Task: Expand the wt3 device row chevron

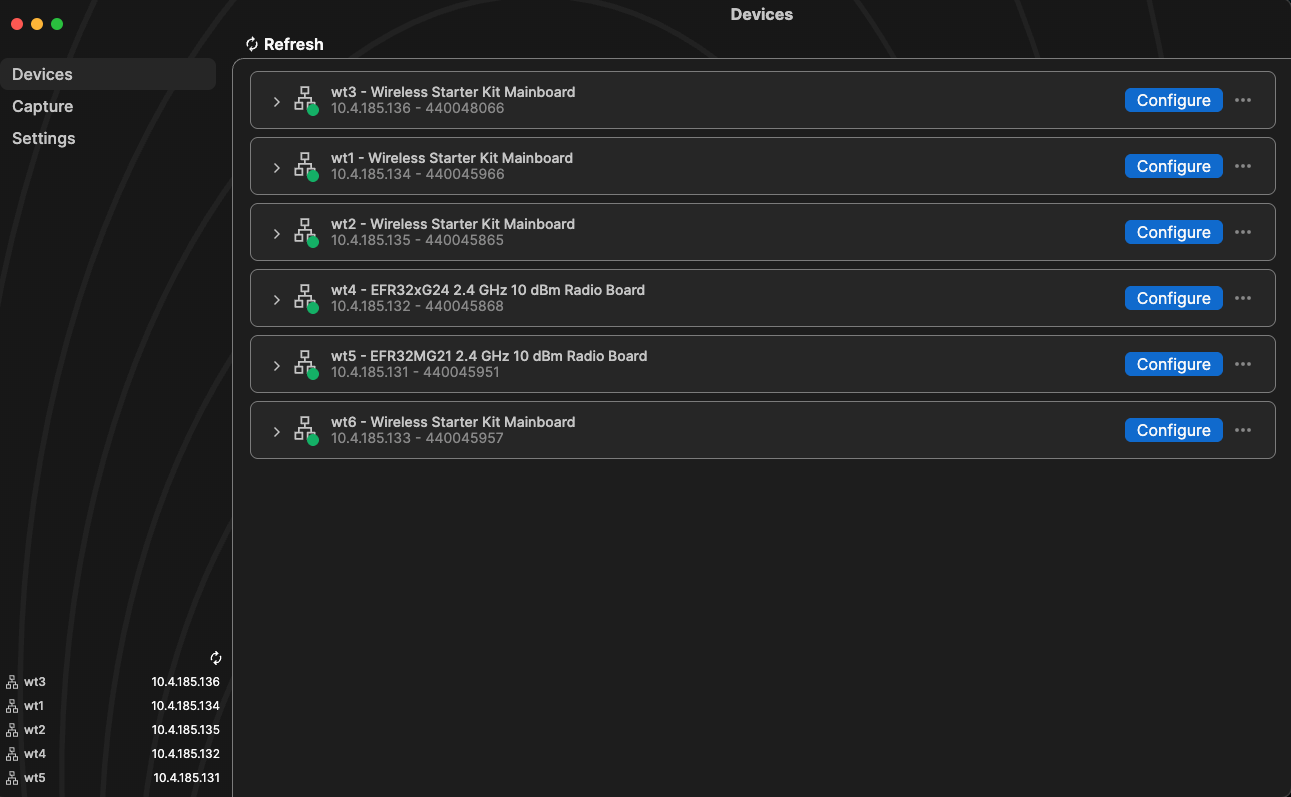Action: pyautogui.click(x=277, y=102)
